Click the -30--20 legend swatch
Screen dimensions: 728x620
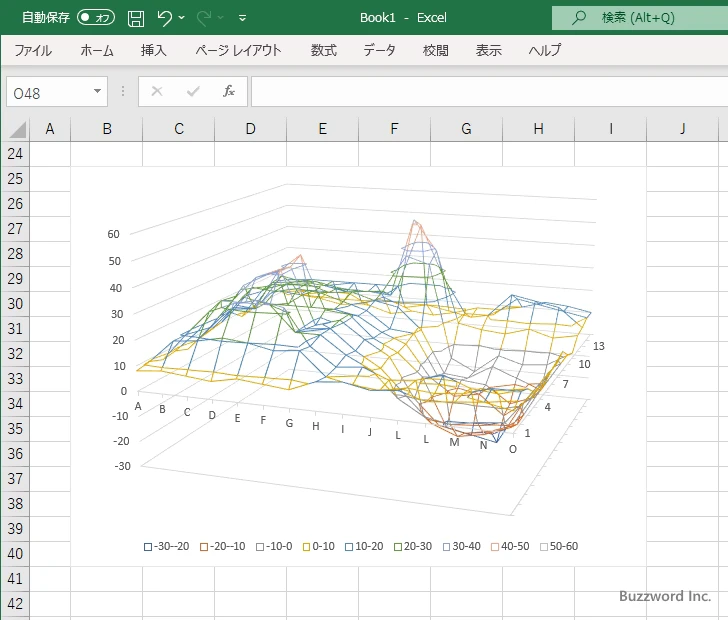(148, 547)
